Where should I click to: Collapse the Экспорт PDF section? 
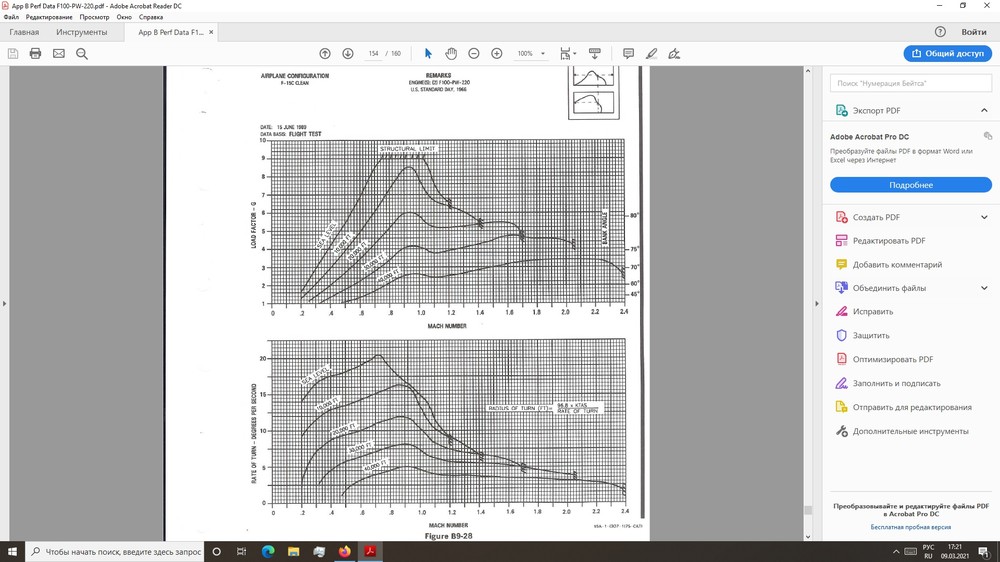(x=984, y=110)
